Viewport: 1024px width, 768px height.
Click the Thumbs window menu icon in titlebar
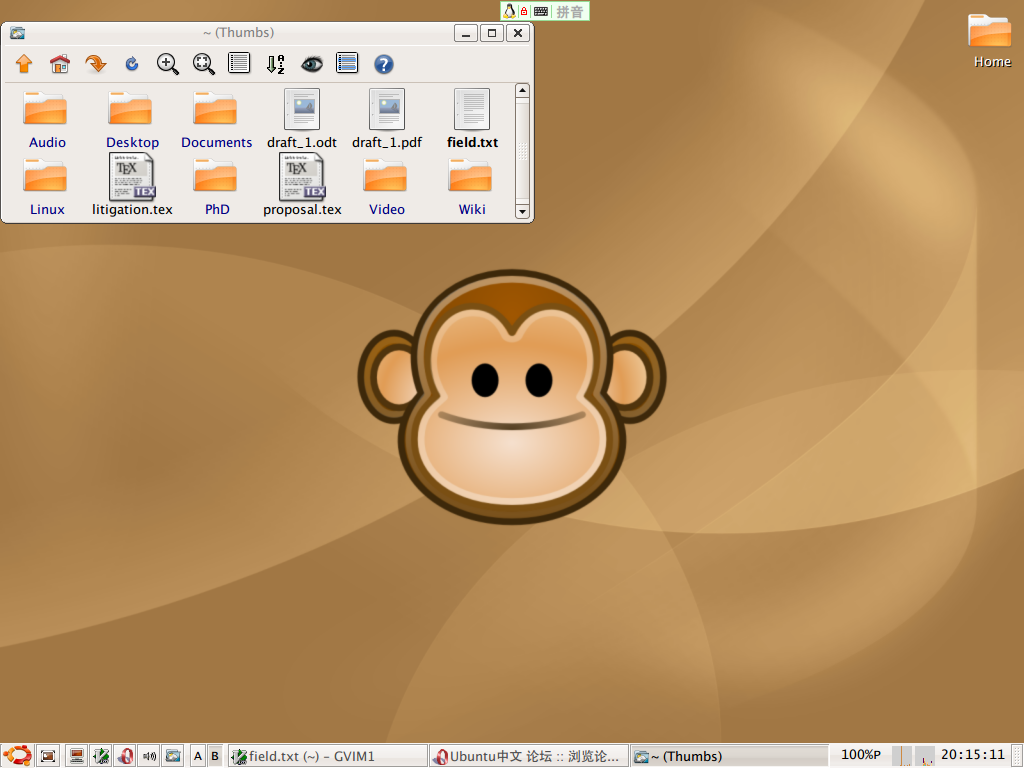click(x=18, y=33)
